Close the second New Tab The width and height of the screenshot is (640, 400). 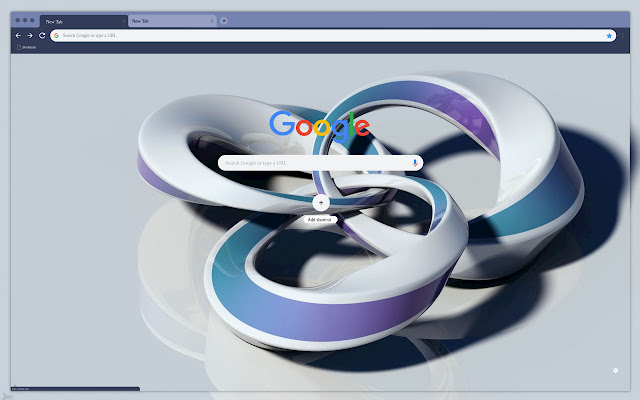[212, 21]
